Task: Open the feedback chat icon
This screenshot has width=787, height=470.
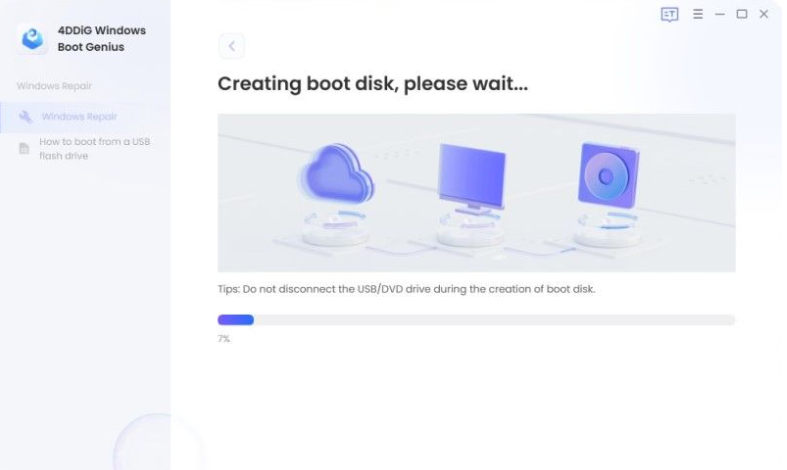Action: point(669,14)
